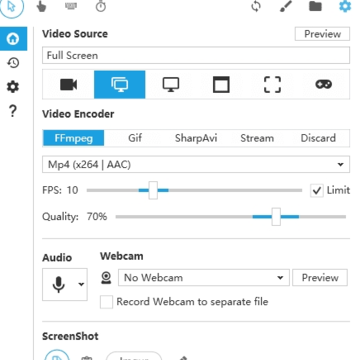The image size is (360, 360).
Task: Open settings gear in sidebar
Action: [x=13, y=87]
